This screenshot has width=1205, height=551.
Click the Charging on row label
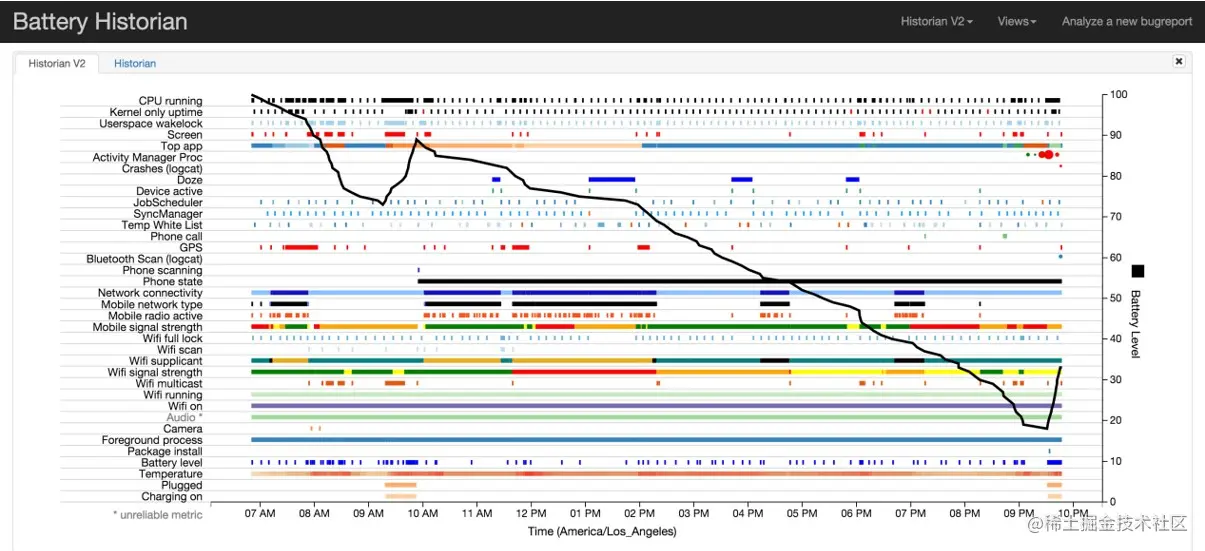coord(172,497)
